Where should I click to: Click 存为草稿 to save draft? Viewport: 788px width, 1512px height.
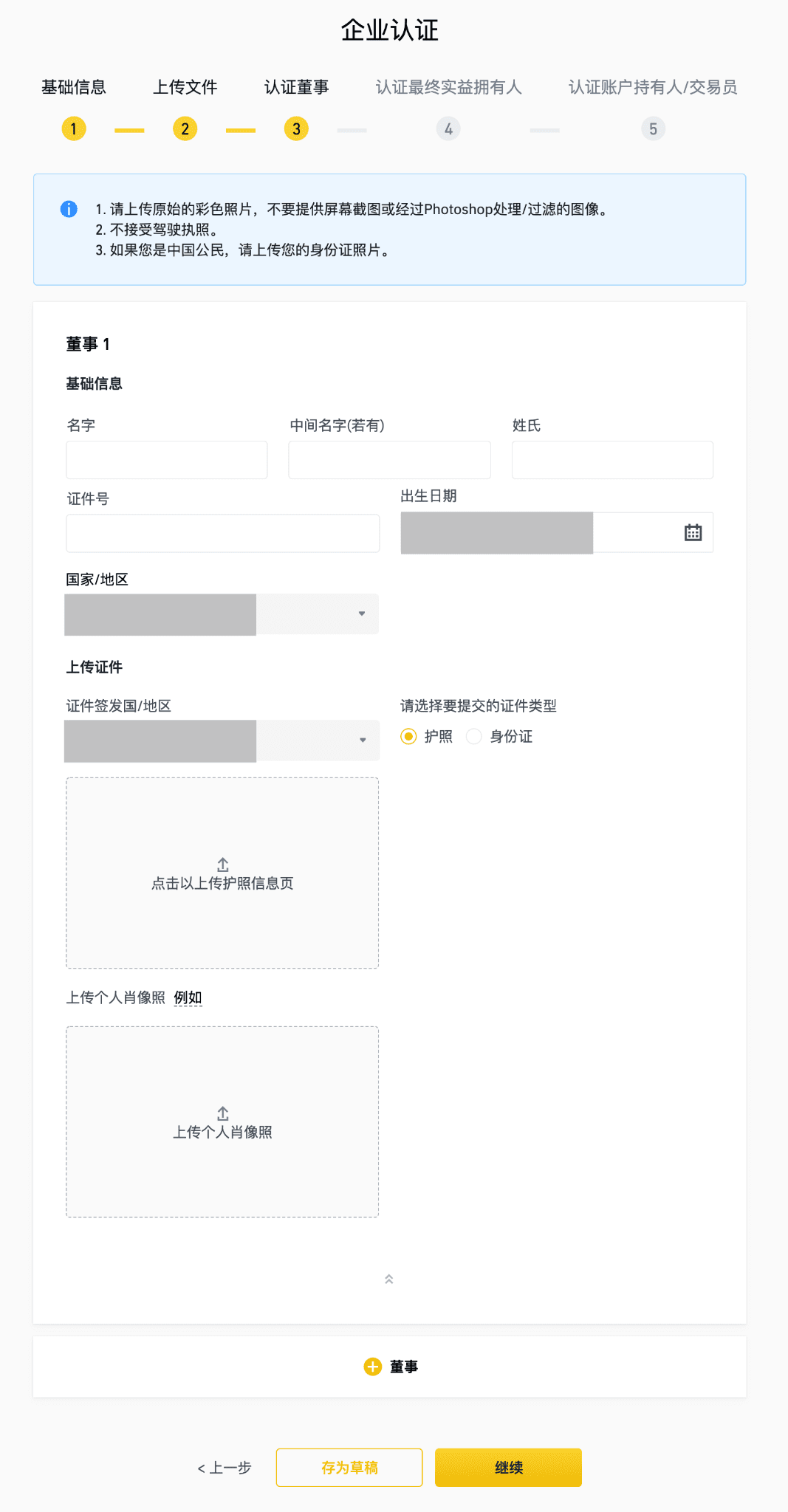click(x=349, y=1468)
